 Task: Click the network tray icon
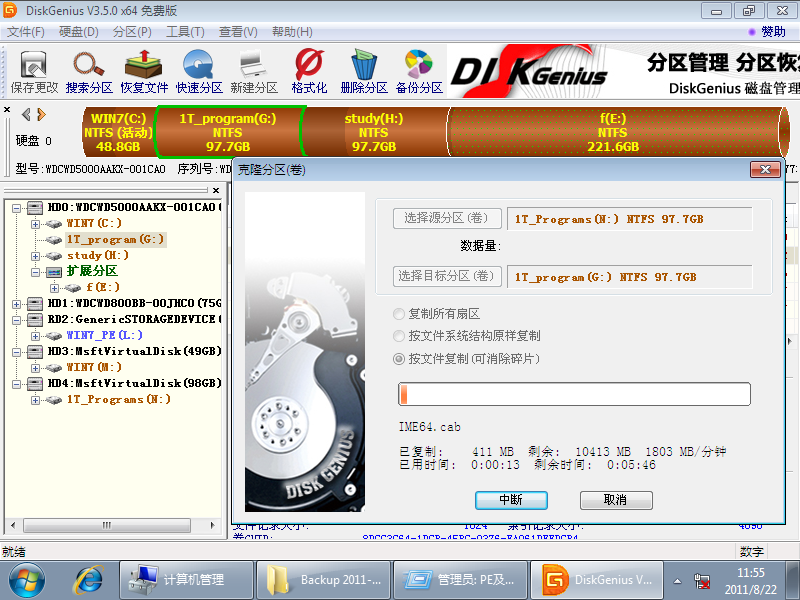[703, 581]
